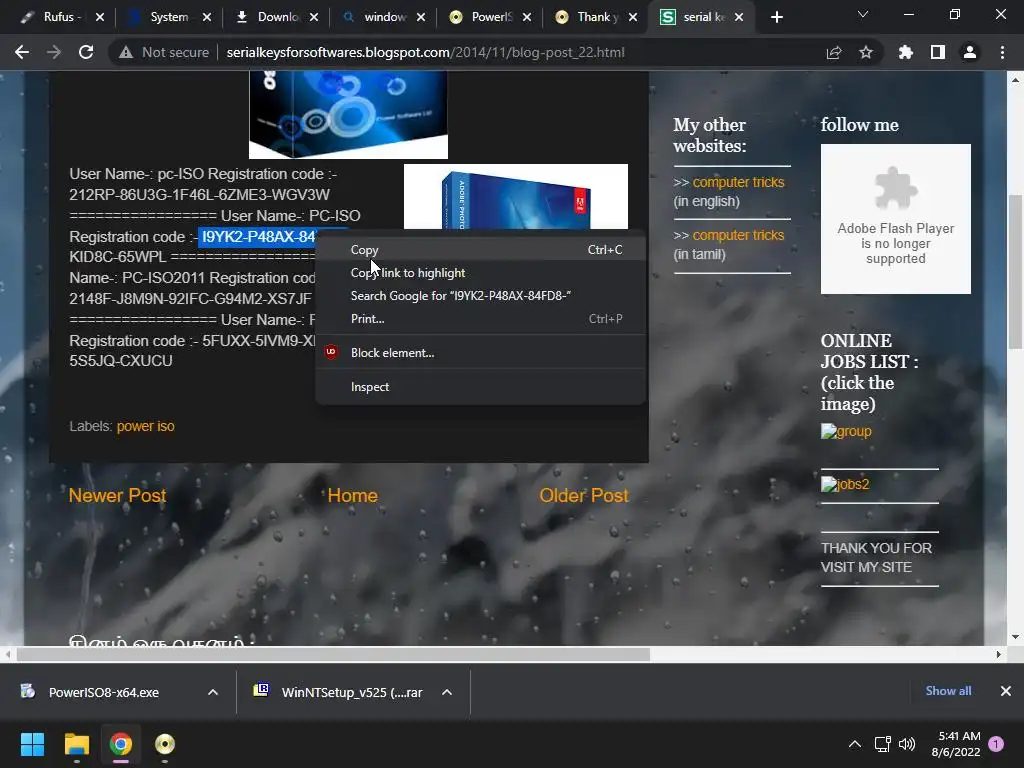Open the tab search dropdown

(863, 14)
